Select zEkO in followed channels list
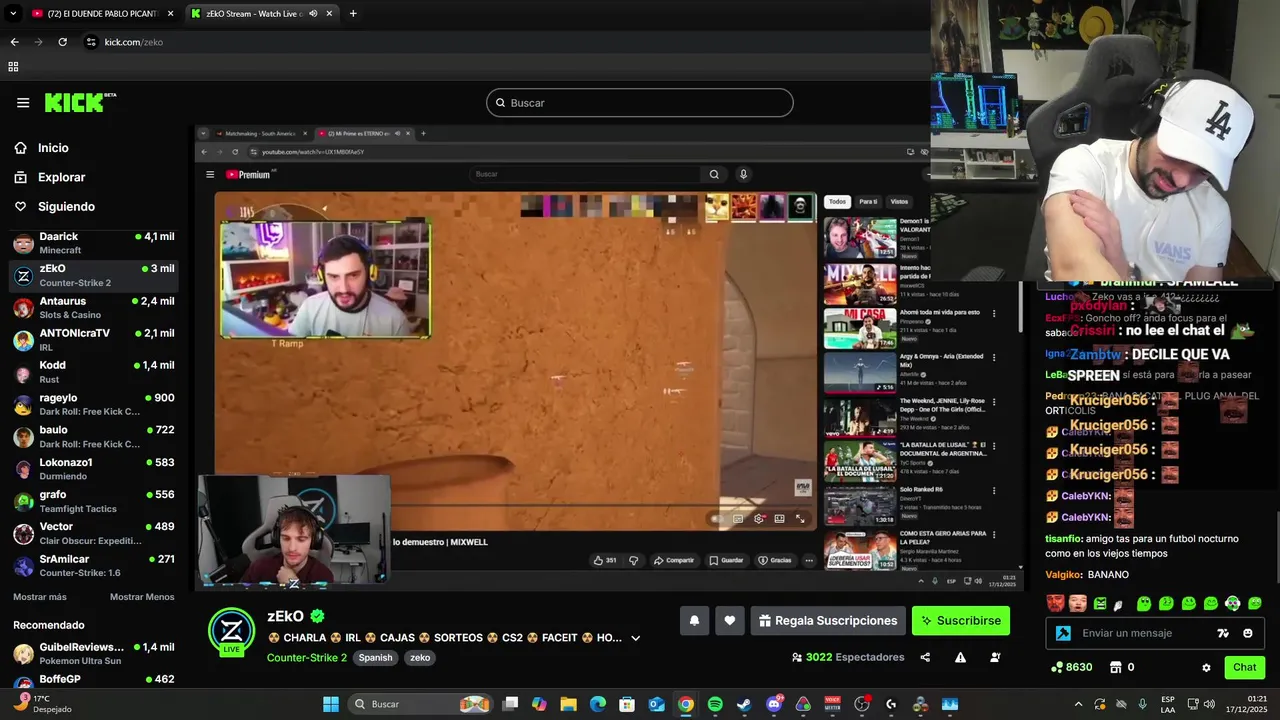Image resolution: width=1280 pixels, height=720 pixels. tap(93, 275)
